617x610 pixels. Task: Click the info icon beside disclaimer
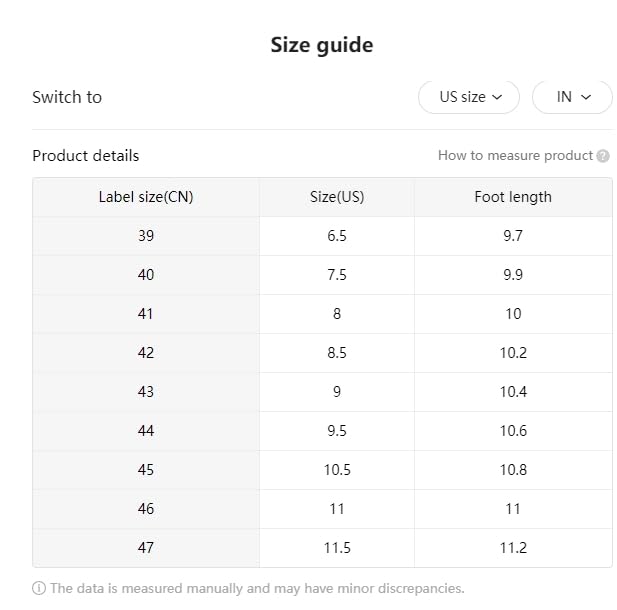coord(39,588)
